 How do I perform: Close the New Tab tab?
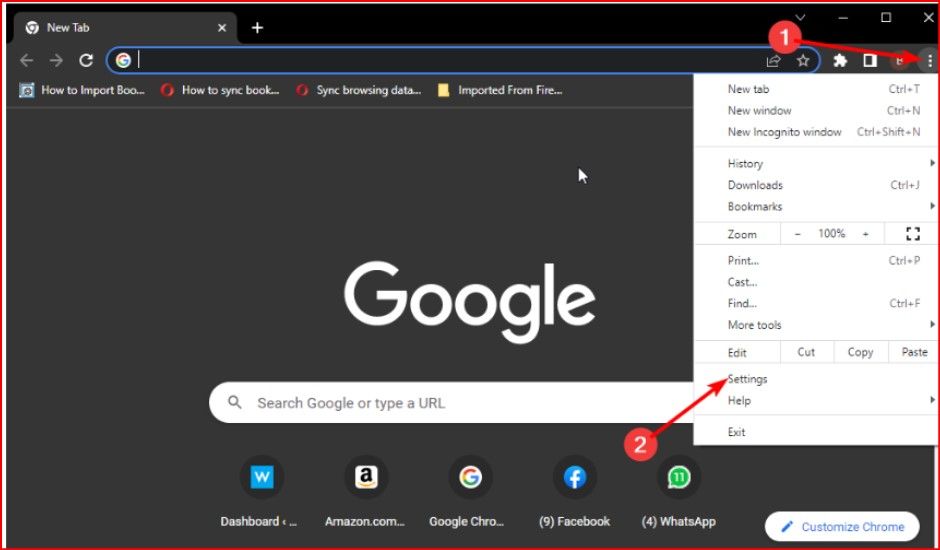222,28
